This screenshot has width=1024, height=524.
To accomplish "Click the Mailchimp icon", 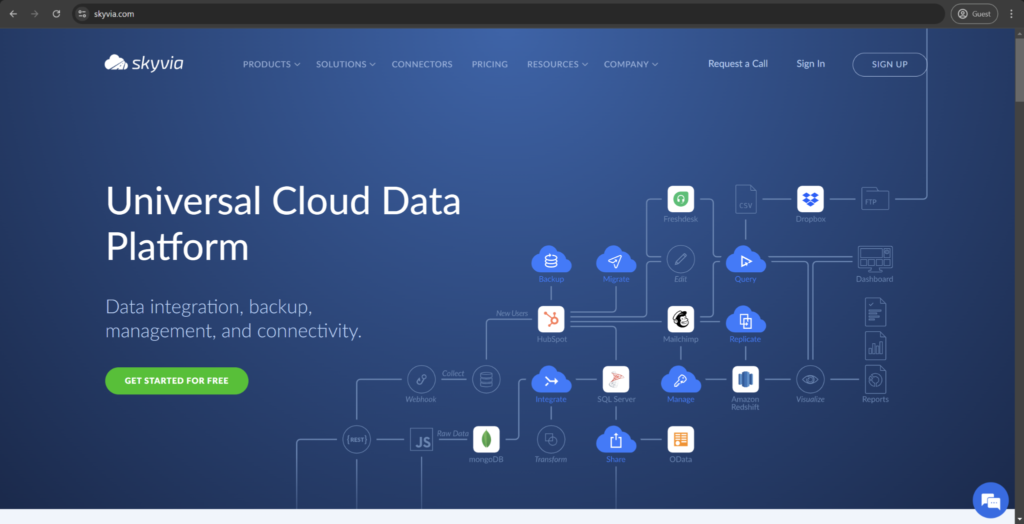I will (x=680, y=319).
